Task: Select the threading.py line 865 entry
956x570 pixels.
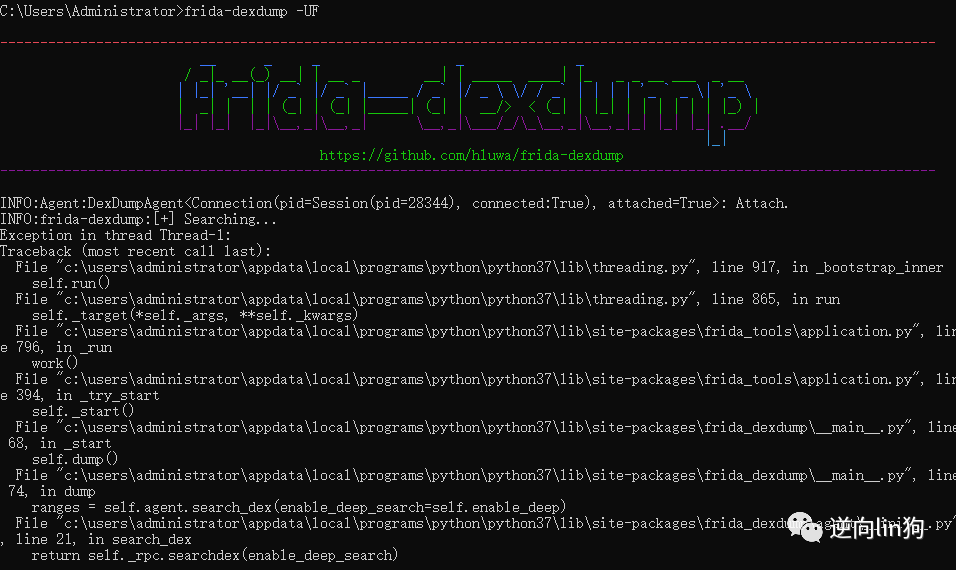Action: tap(428, 299)
